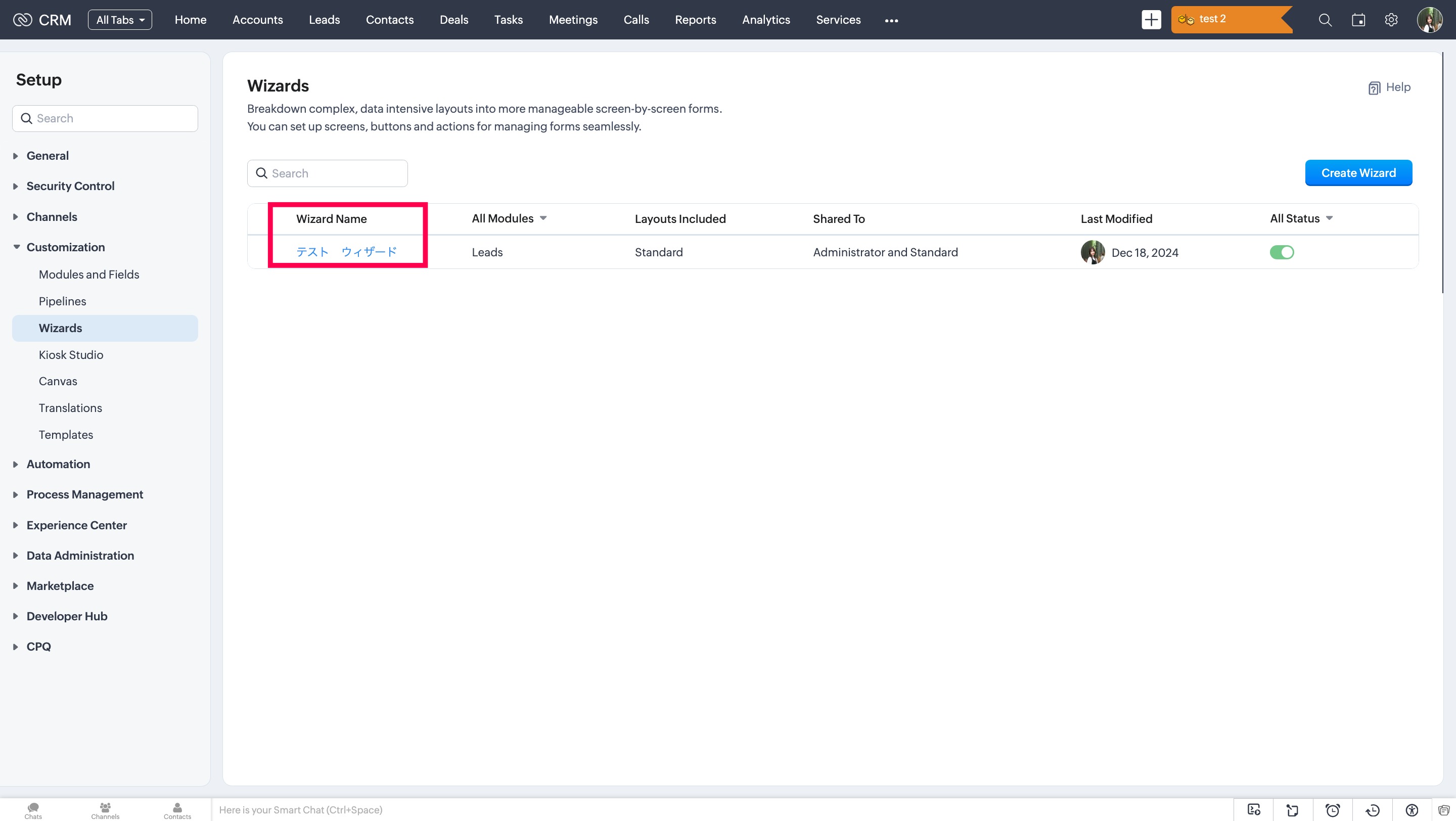Open the テスト ウィザード wizard link
1456x821 pixels.
tap(346, 252)
